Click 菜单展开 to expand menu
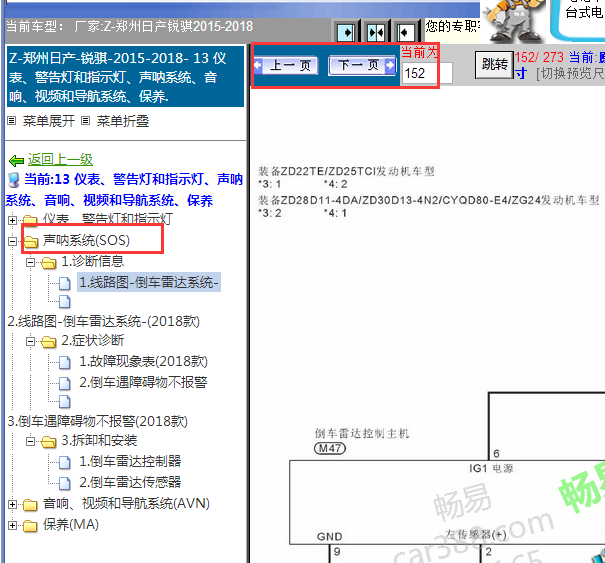Image resolution: width=605 pixels, height=563 pixels. (x=49, y=121)
